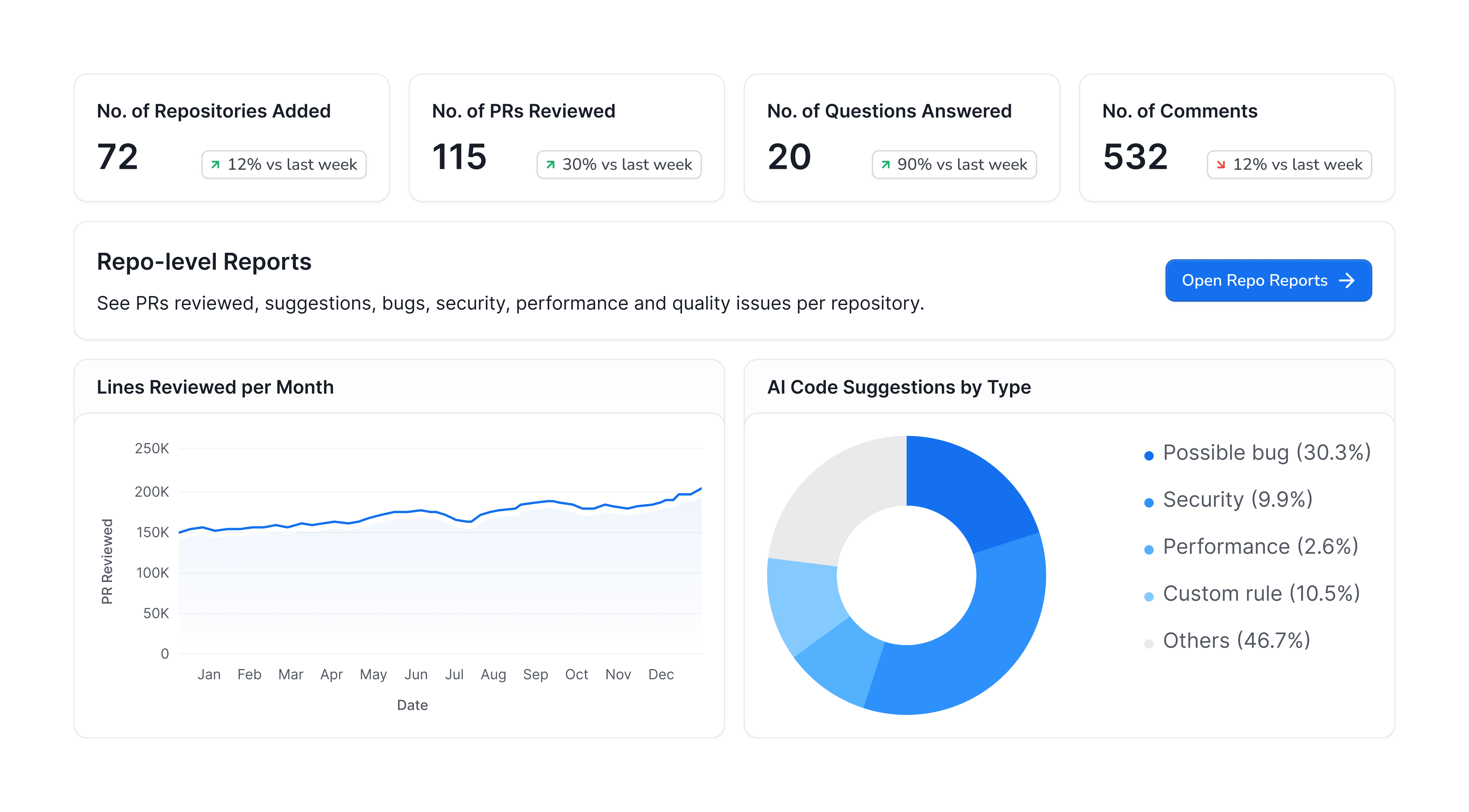1469x812 pixels.
Task: Click the Dec label on the chart axis
Action: (661, 674)
